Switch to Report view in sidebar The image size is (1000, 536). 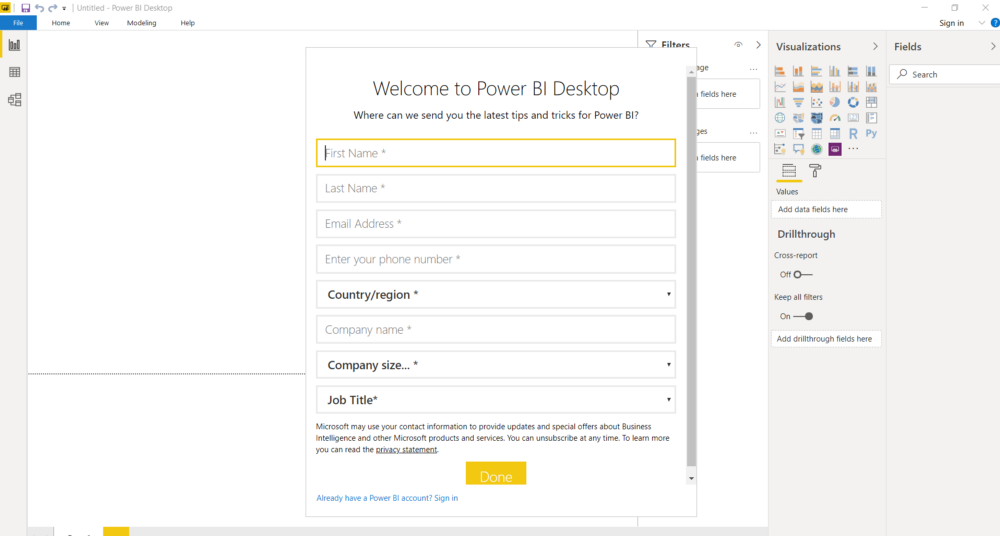[14, 45]
